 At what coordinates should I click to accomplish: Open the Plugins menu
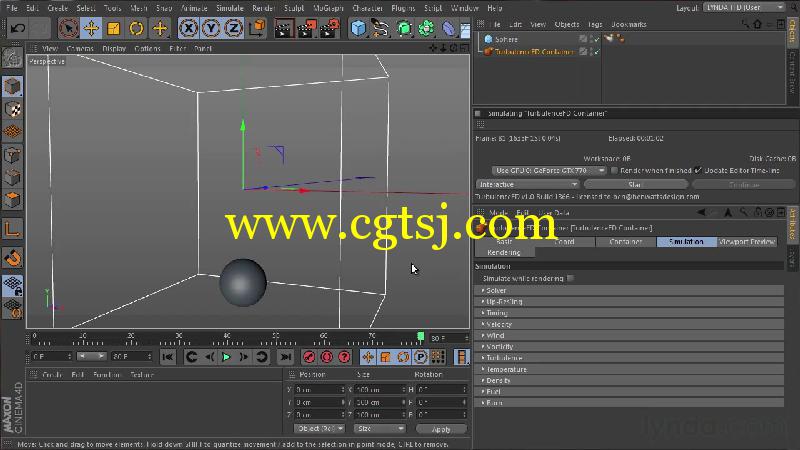tap(403, 8)
